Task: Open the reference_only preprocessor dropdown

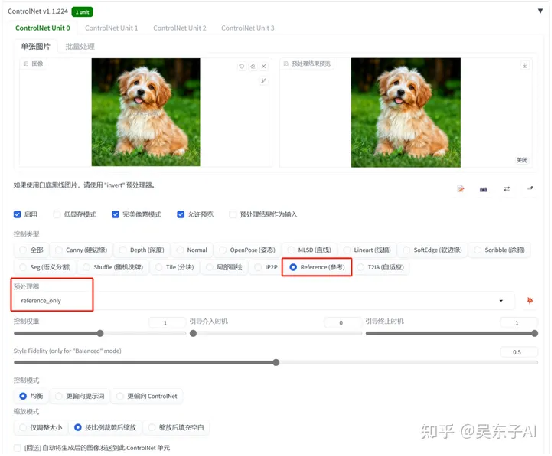Action: (x=261, y=300)
